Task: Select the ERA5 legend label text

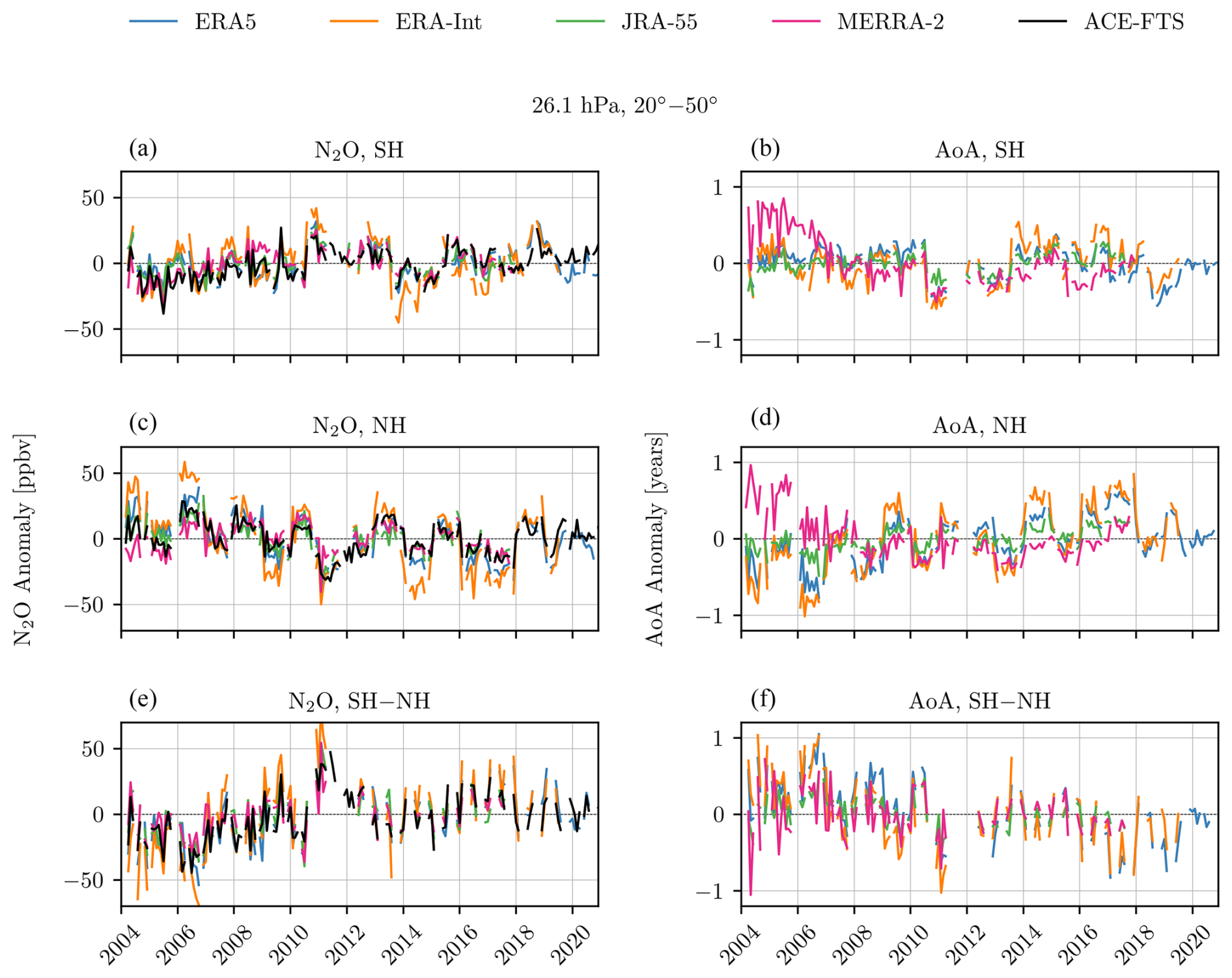Action: (x=225, y=22)
